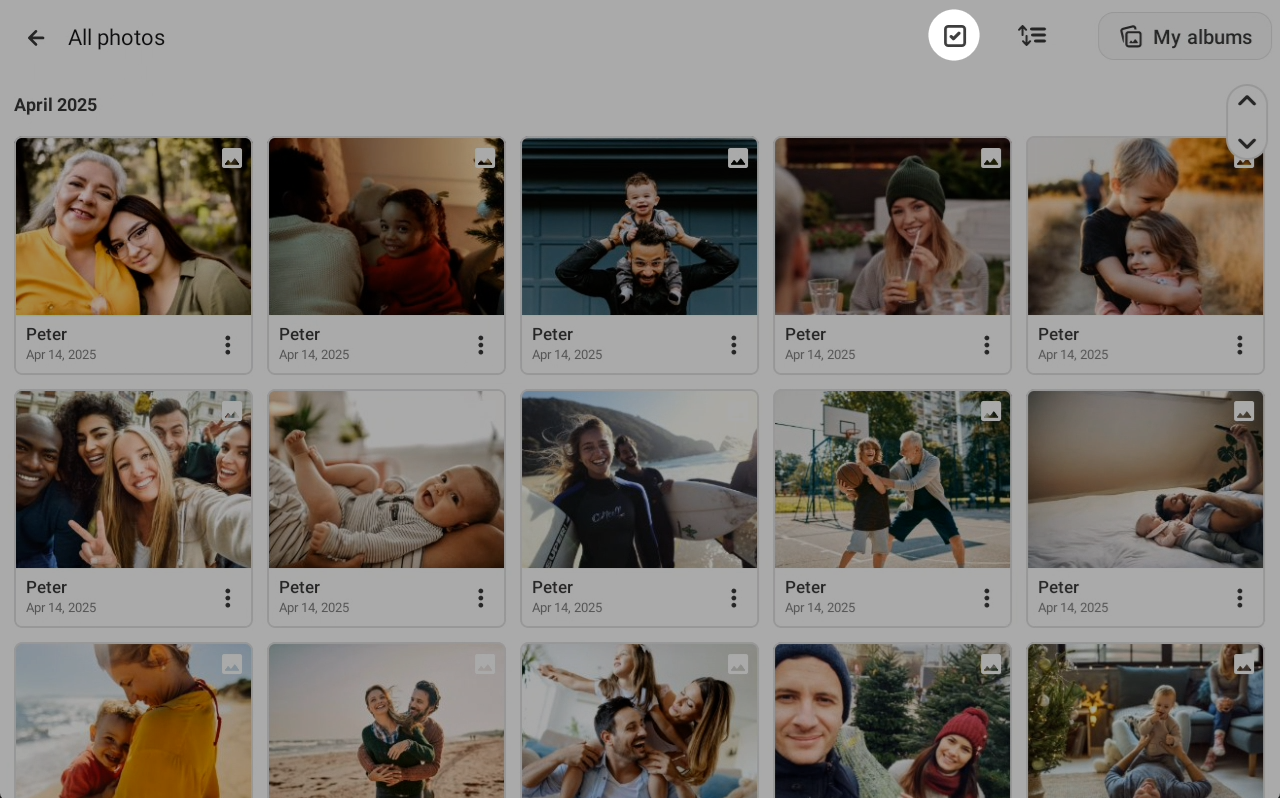Image resolution: width=1280 pixels, height=798 pixels.
Task: Open the family piggyback photo
Action: click(639, 721)
